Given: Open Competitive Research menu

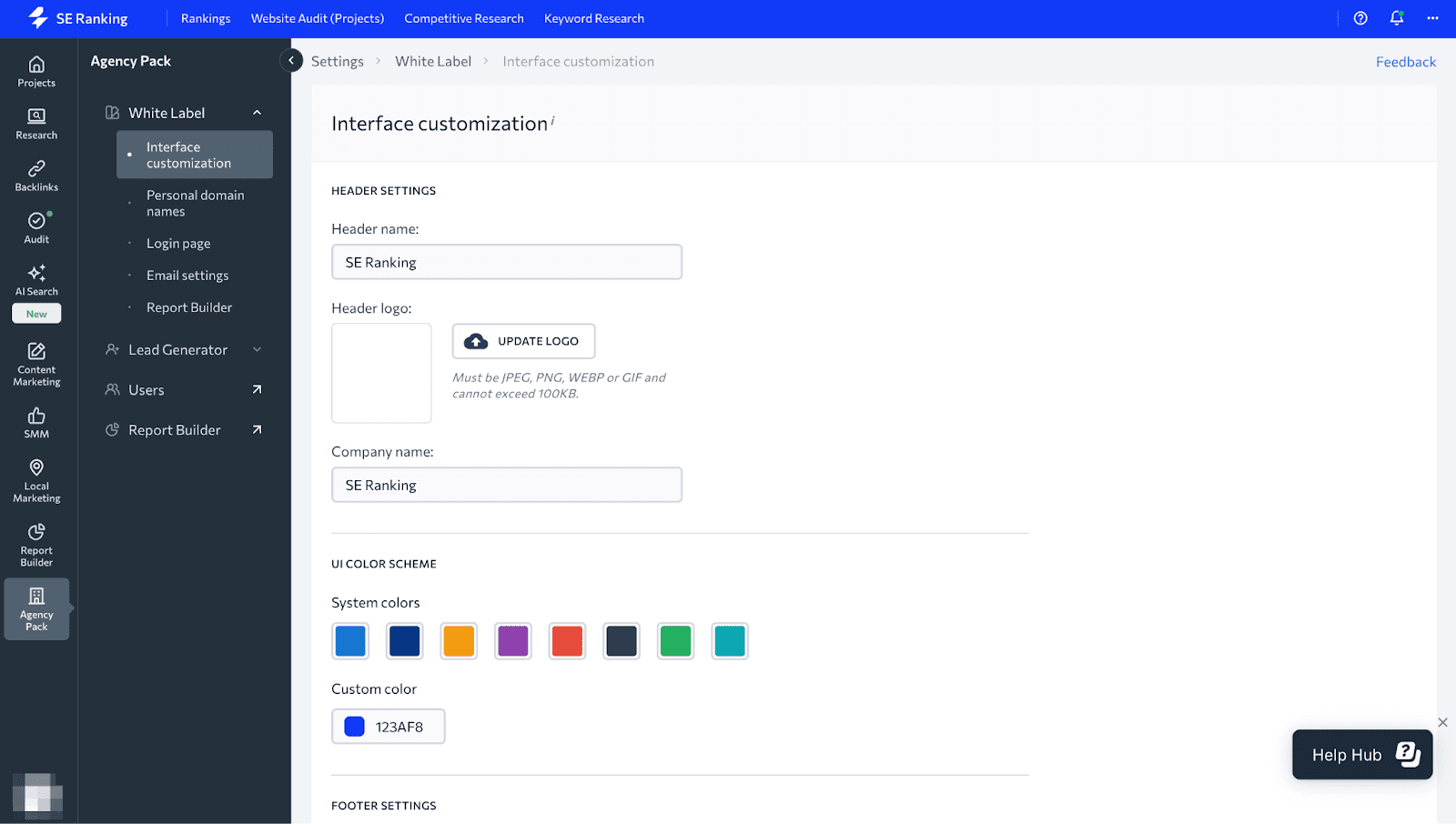Looking at the screenshot, I should click(464, 18).
